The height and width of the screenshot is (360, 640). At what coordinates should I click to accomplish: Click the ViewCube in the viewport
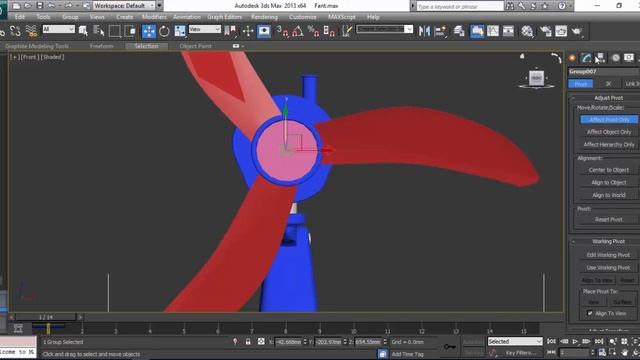(x=536, y=78)
